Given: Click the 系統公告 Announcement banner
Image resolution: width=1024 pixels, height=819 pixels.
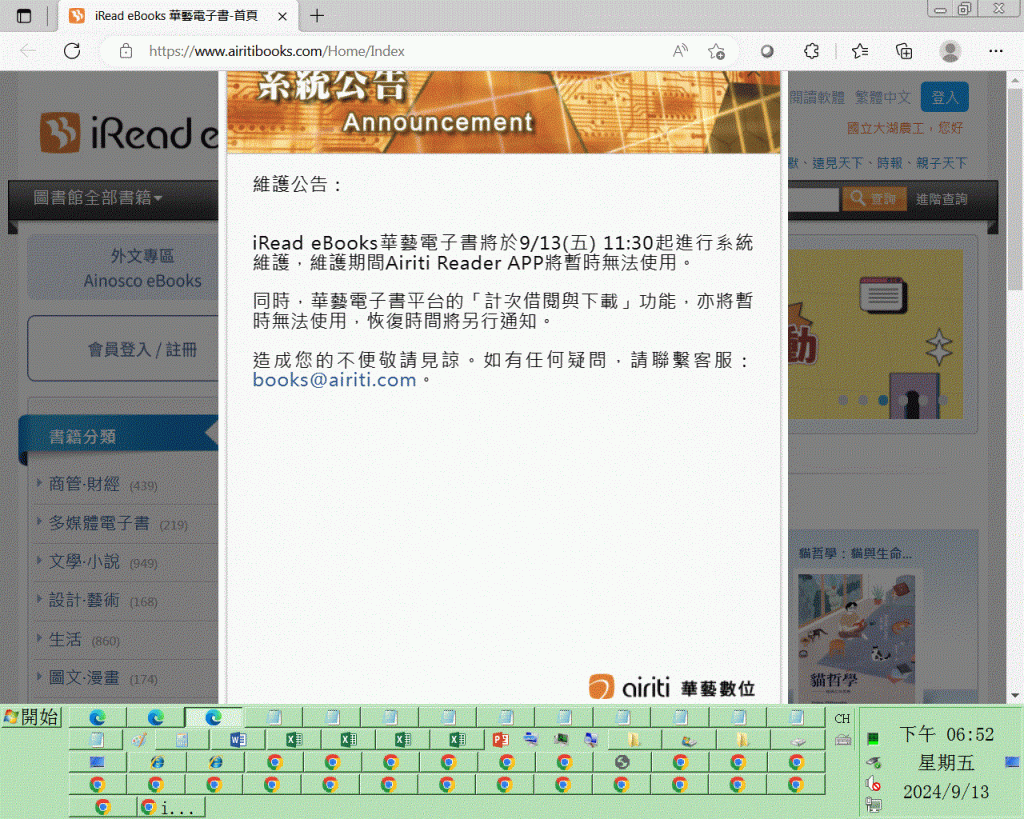Looking at the screenshot, I should (503, 112).
